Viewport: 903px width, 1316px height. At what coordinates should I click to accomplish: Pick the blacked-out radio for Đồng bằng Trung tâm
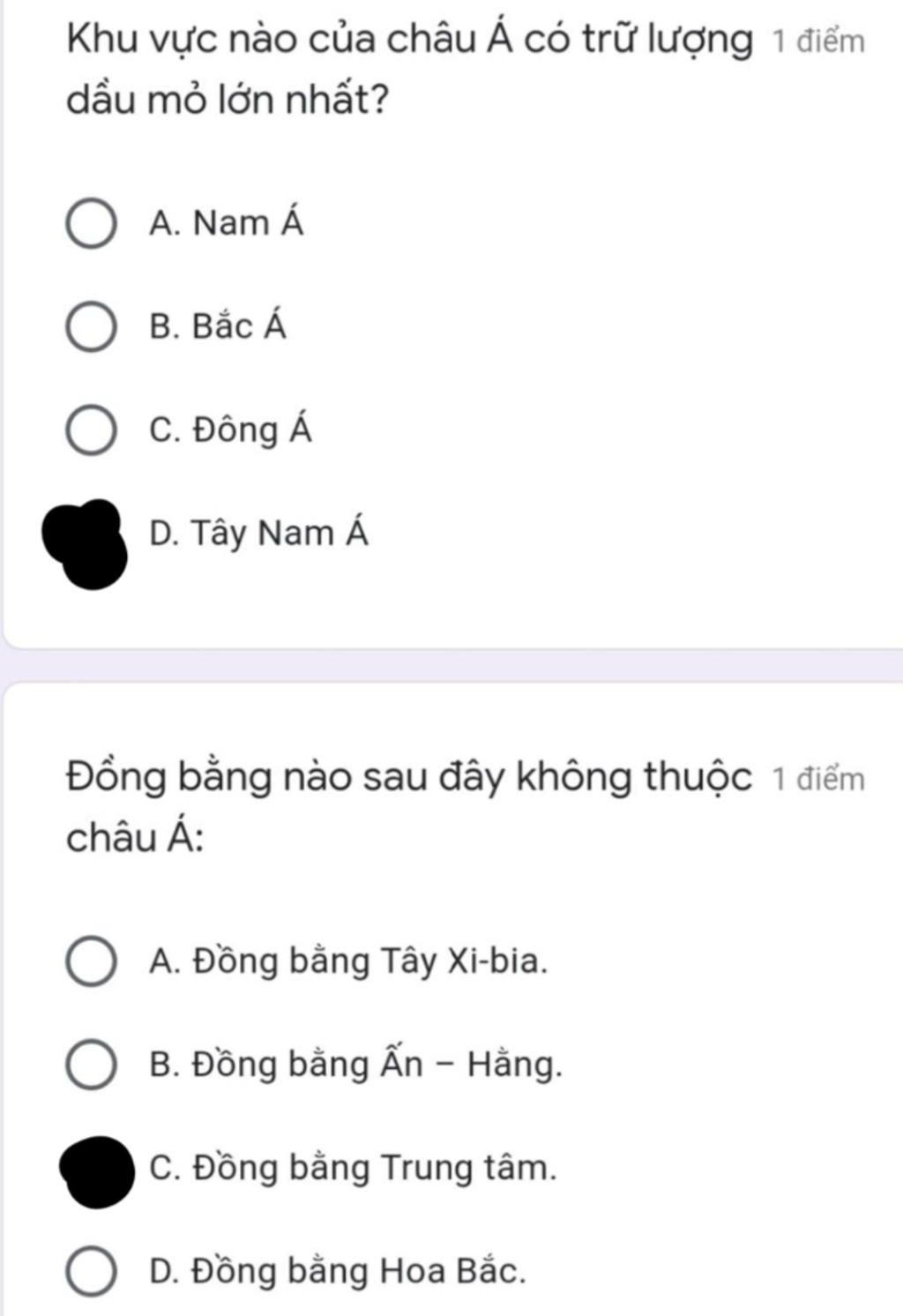point(96,1171)
